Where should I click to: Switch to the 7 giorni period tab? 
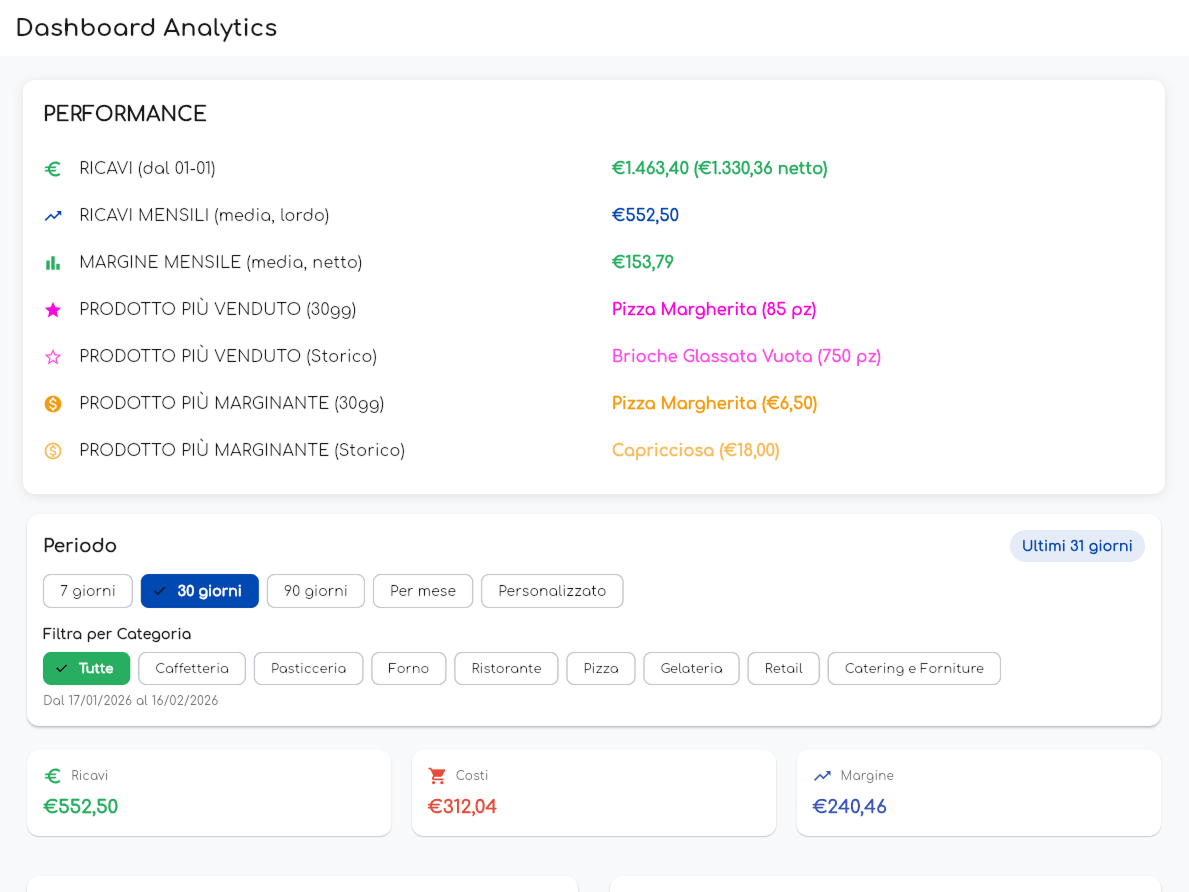[87, 591]
